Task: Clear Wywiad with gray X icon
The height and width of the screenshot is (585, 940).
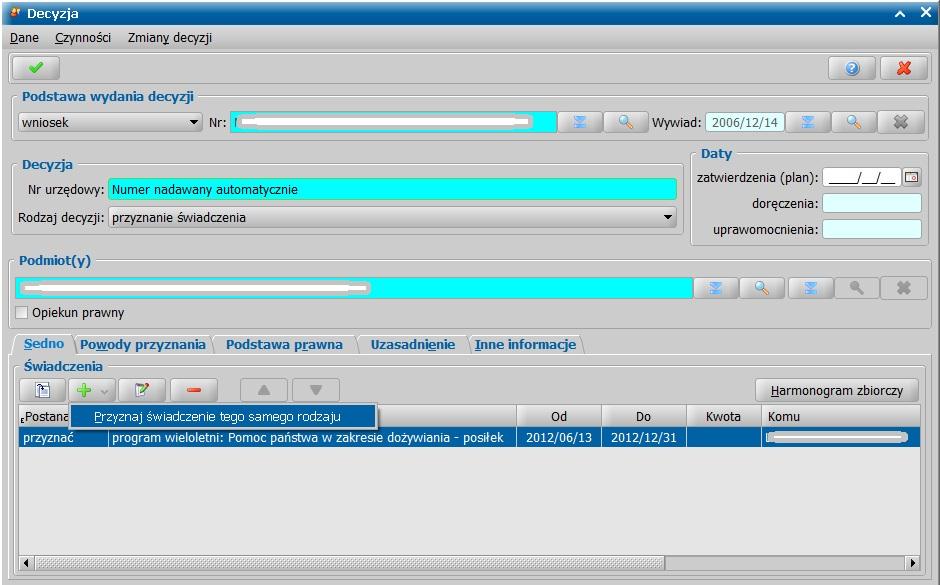Action: [x=900, y=122]
